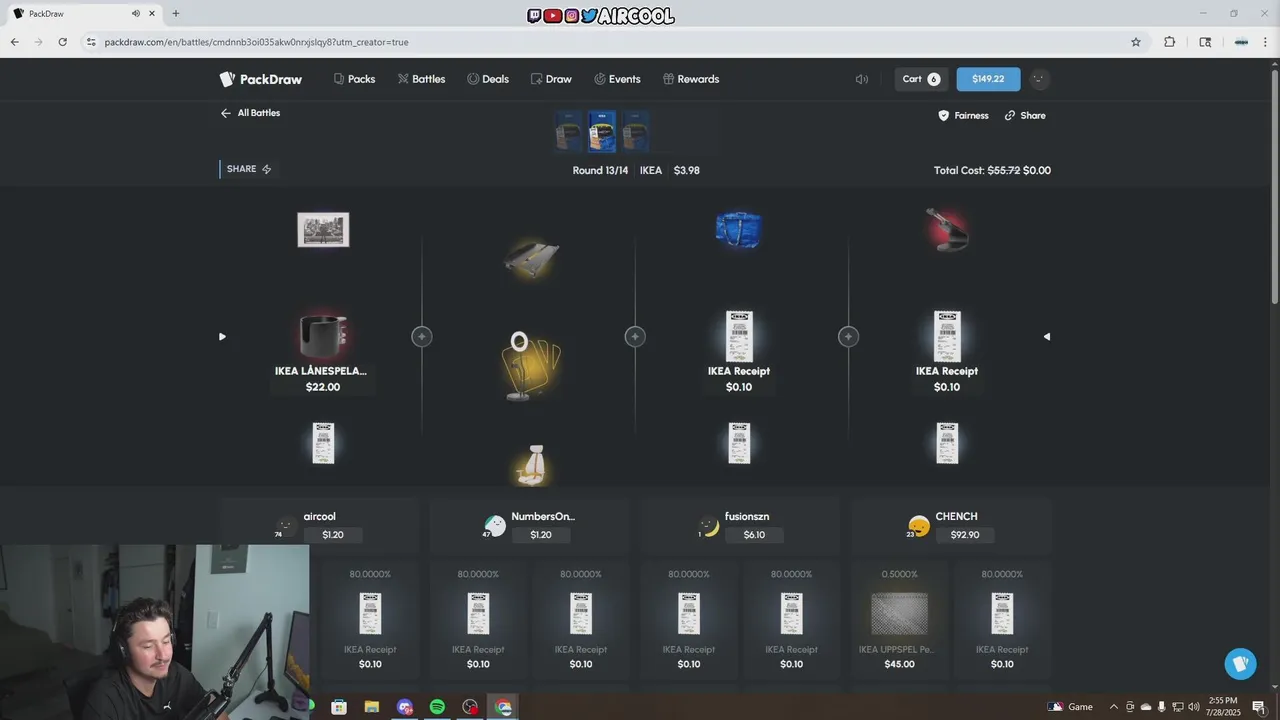
Task: Click the 0.5000% odds label
Action: pyautogui.click(x=899, y=575)
